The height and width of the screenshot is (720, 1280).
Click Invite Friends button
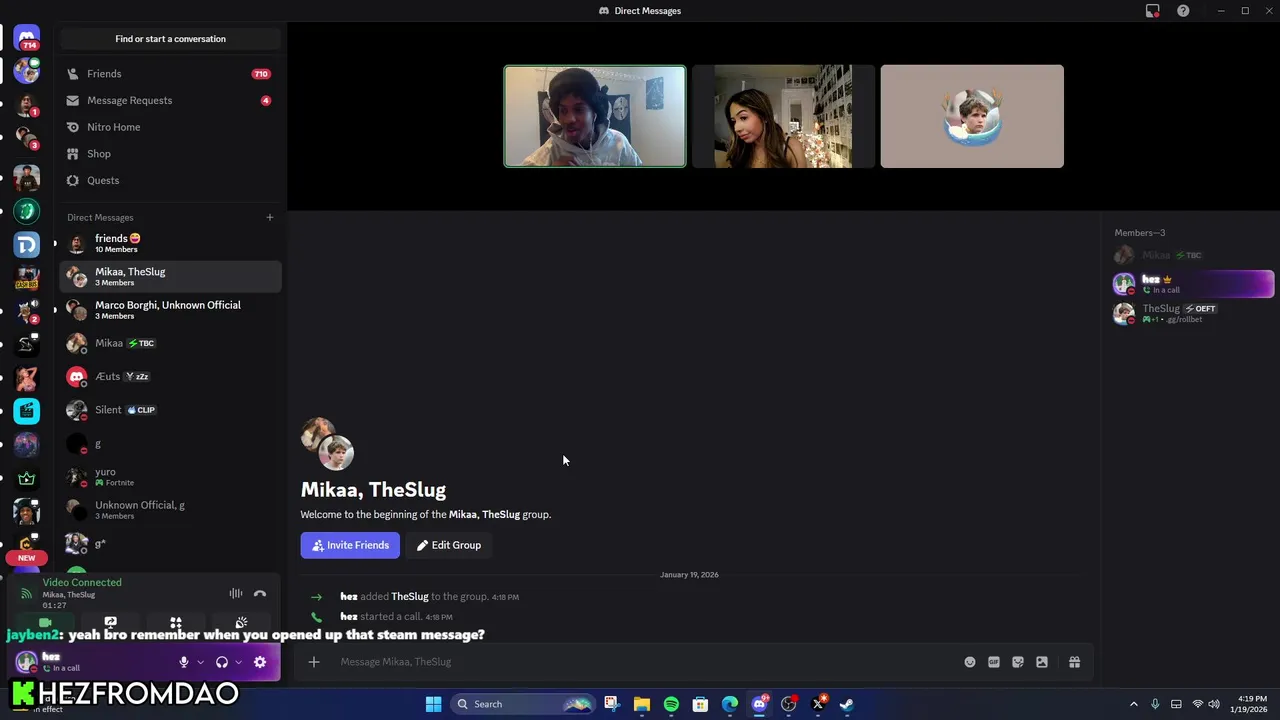click(350, 545)
